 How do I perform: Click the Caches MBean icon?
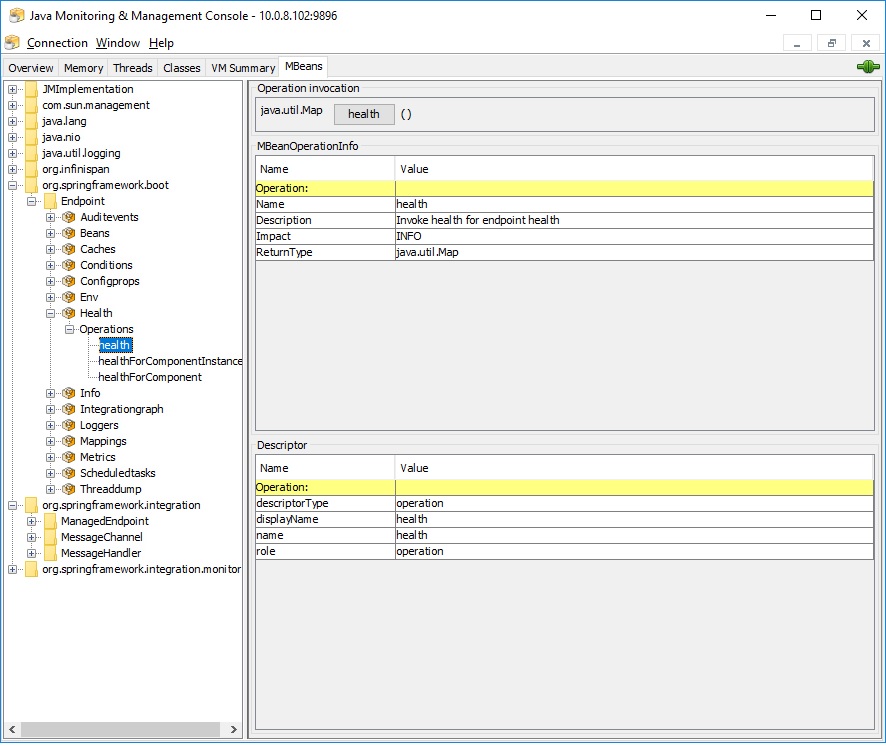pos(69,249)
